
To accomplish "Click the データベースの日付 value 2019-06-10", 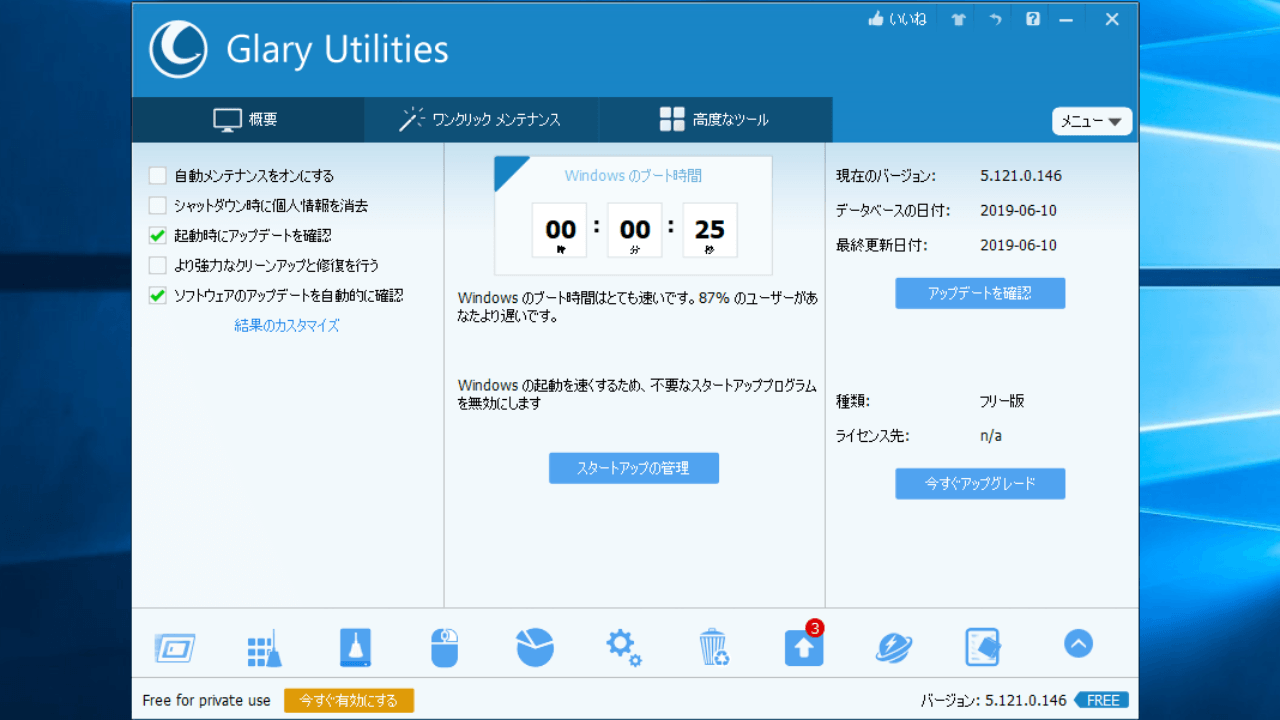I will [x=1018, y=211].
